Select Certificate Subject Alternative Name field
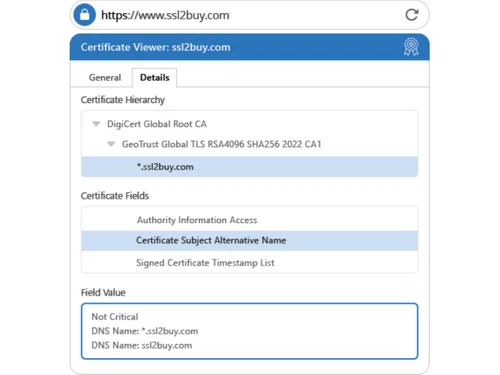The height and width of the screenshot is (375, 500). click(250, 240)
